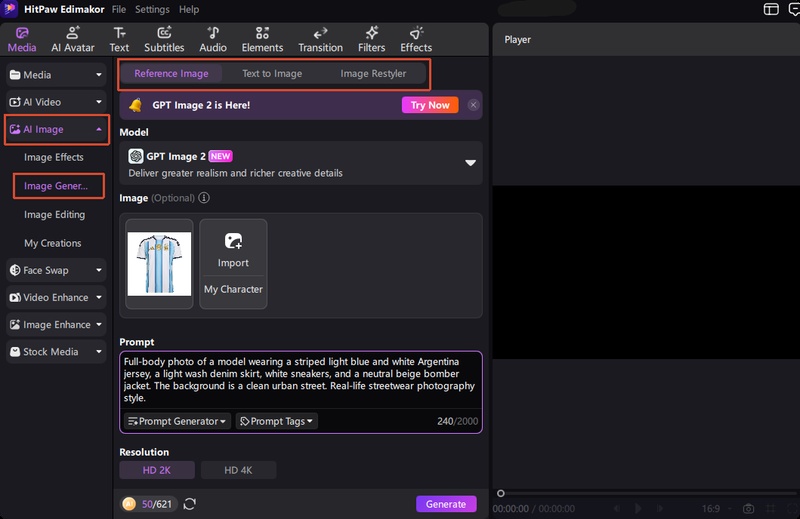Open My Creations in sidebar
Viewport: 800px width, 519px height.
(x=53, y=243)
